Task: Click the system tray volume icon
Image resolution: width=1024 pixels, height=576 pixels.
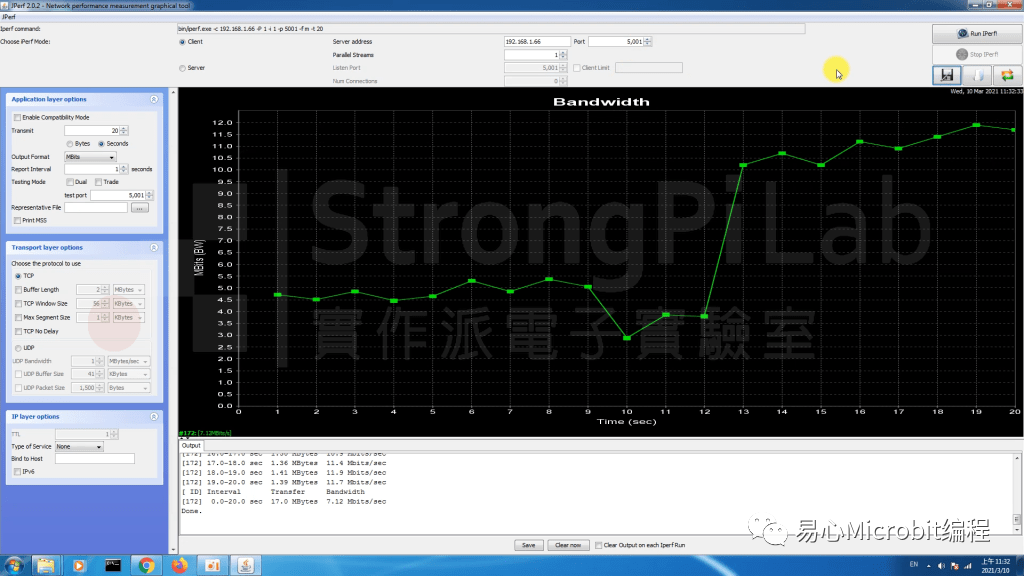Action: click(941, 566)
